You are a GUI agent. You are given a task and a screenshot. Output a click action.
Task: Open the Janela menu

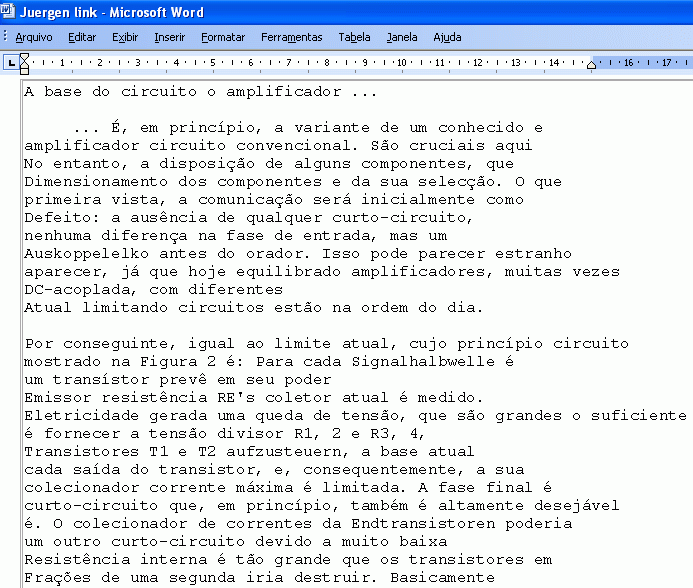[x=401, y=38]
